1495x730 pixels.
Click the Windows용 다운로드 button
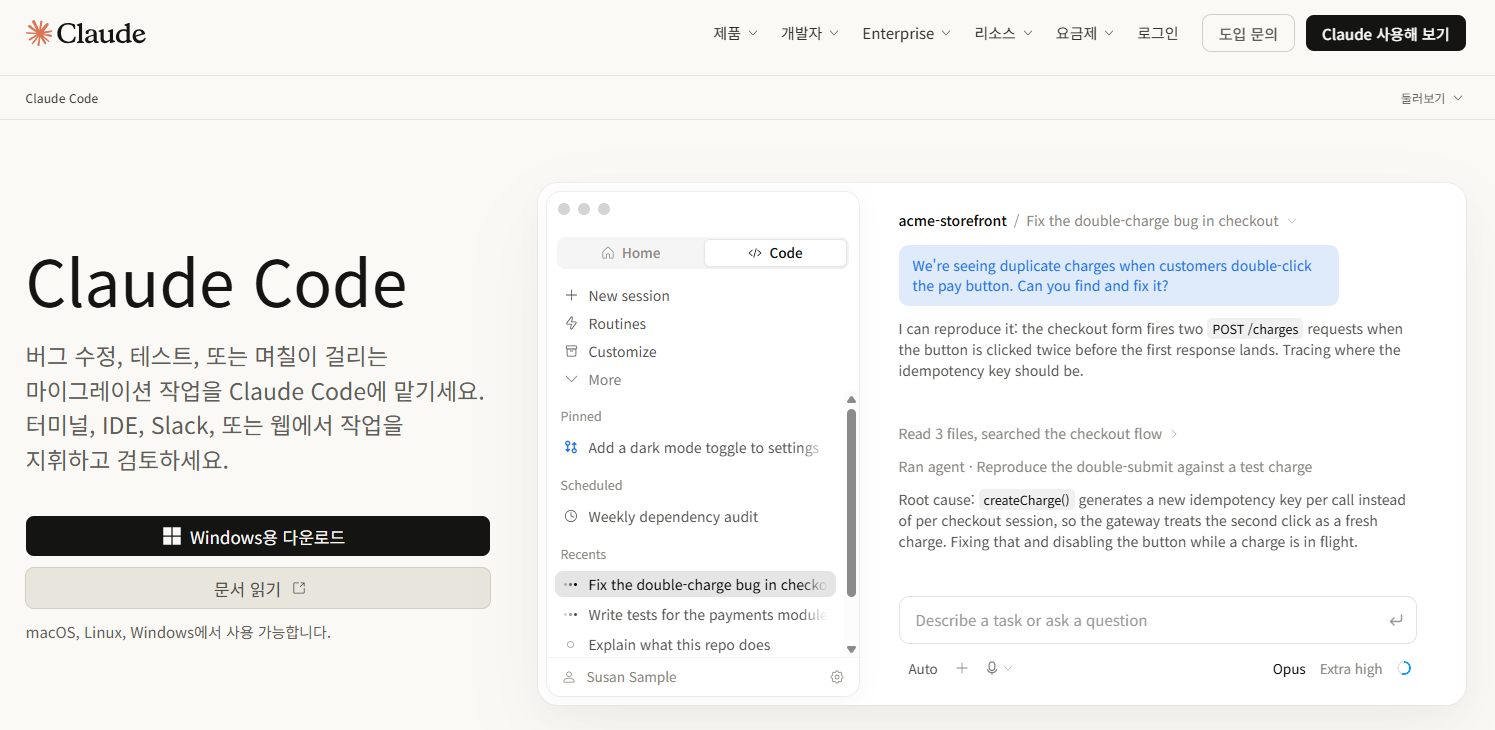point(258,536)
